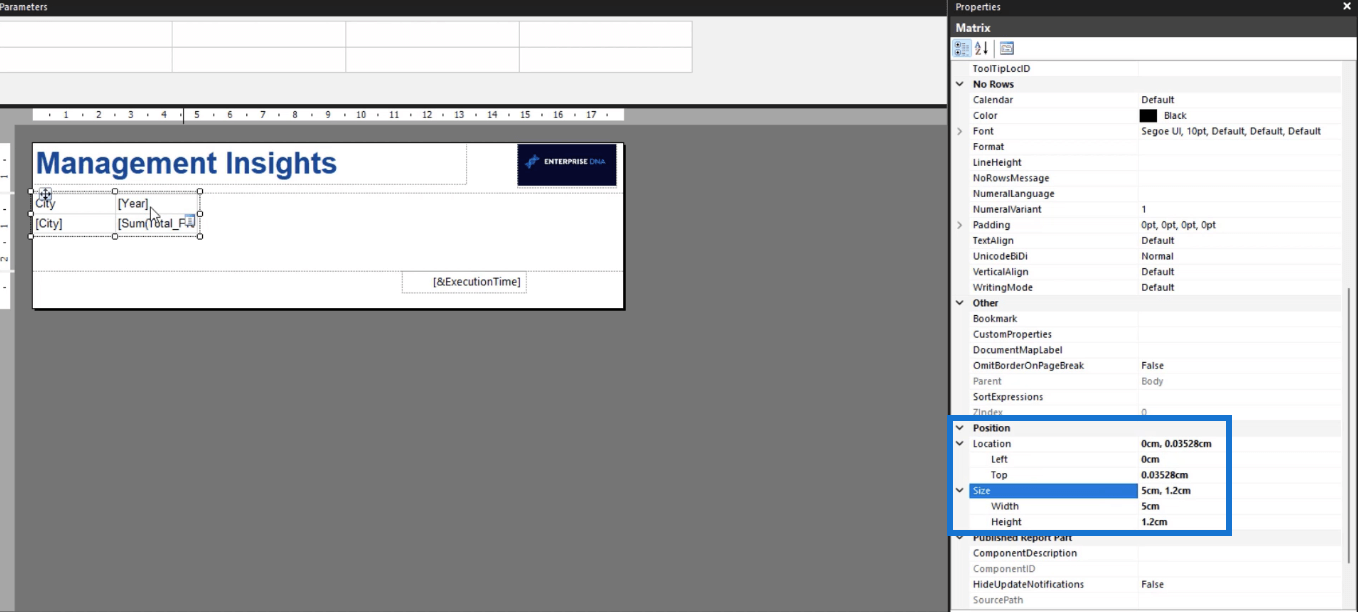Click the Parameters pane header

(x=473, y=7)
